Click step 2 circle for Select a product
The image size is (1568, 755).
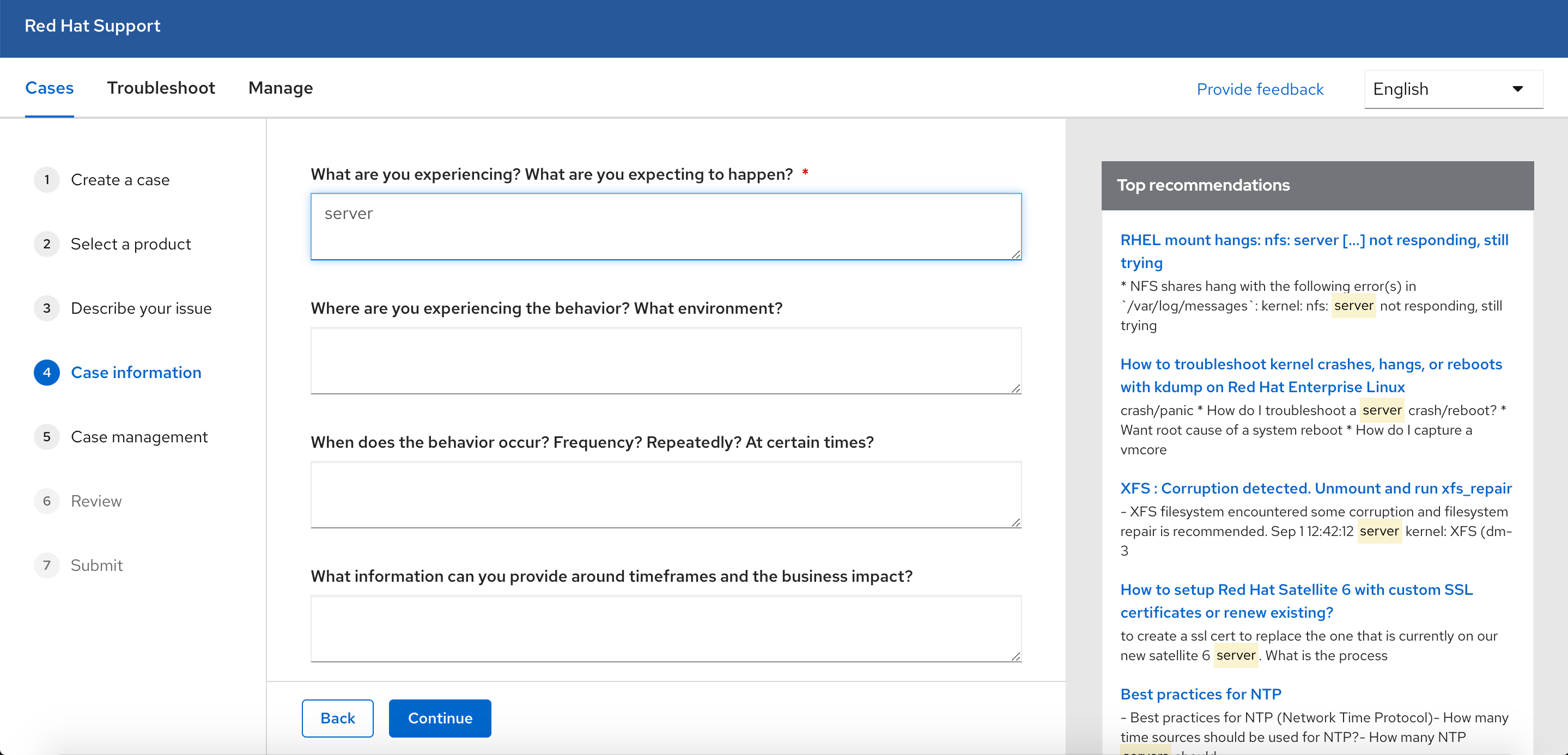47,244
